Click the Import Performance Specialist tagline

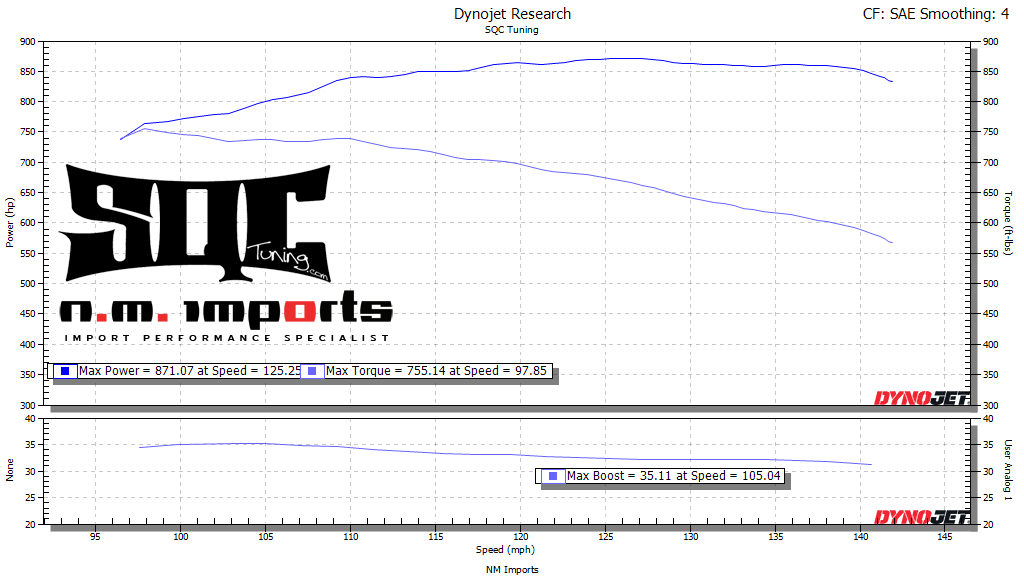(x=227, y=338)
